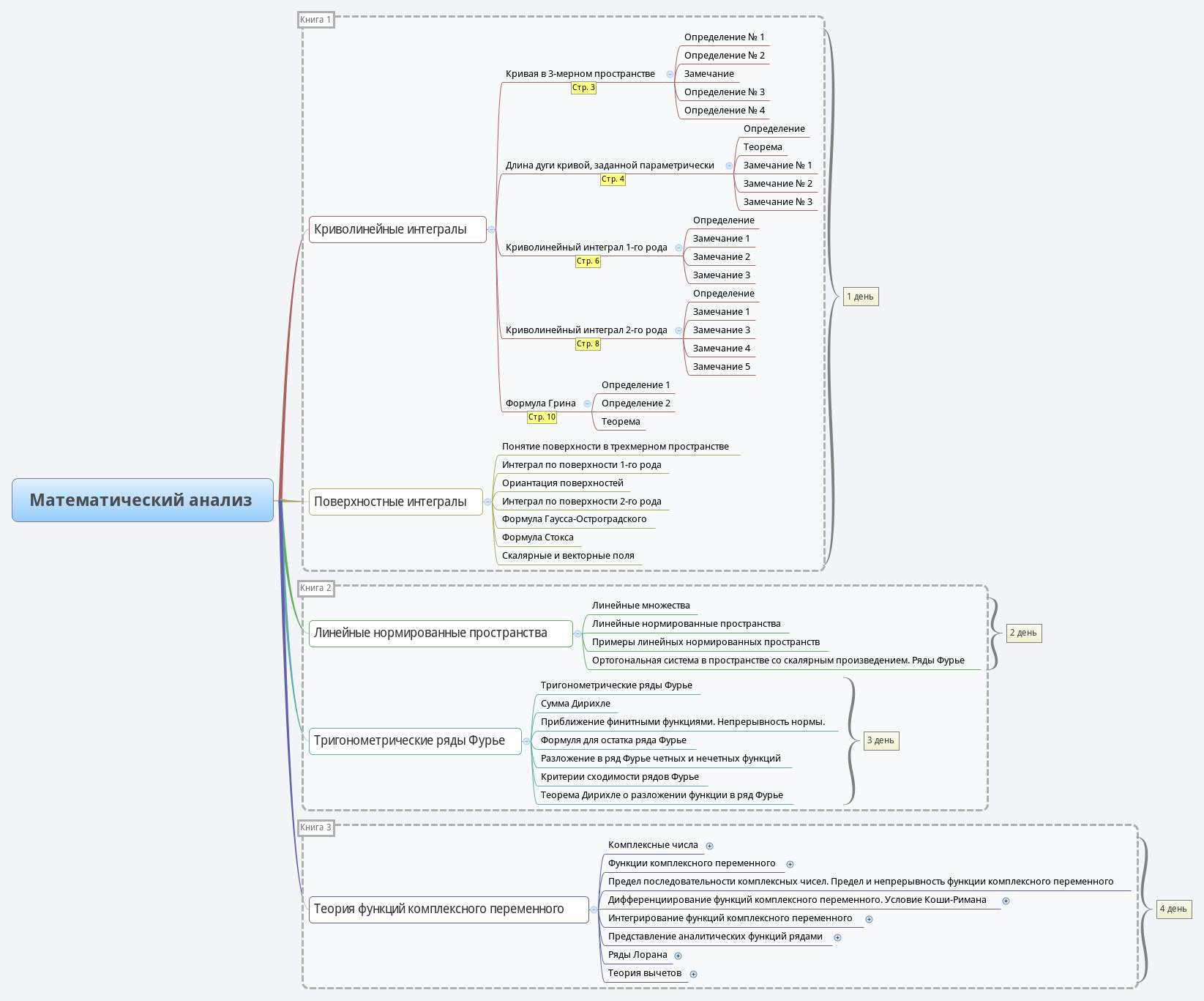Click the yellow Стр. 10 label
1204x1001 pixels.
[x=542, y=417]
